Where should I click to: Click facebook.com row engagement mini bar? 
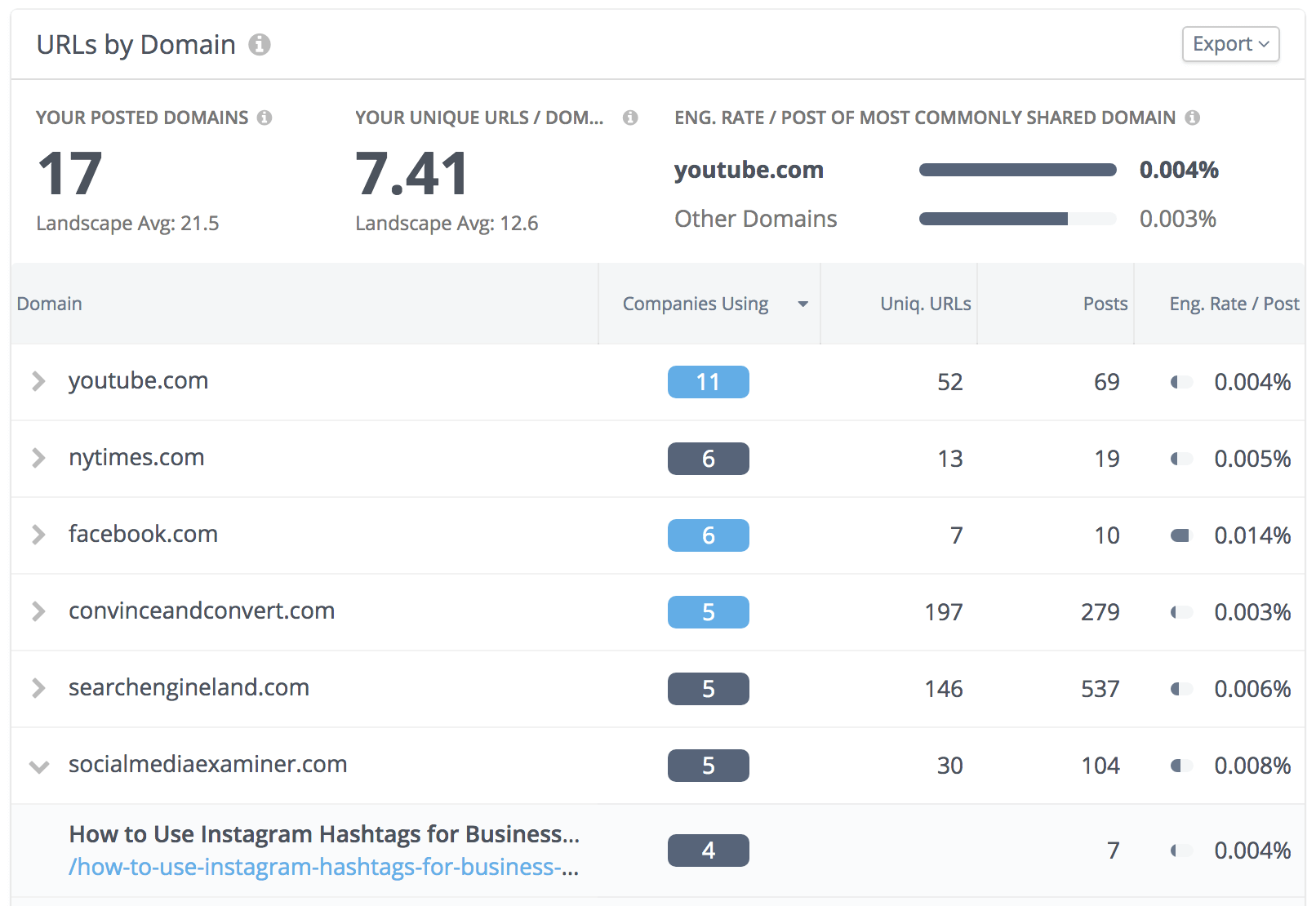coord(1181,535)
